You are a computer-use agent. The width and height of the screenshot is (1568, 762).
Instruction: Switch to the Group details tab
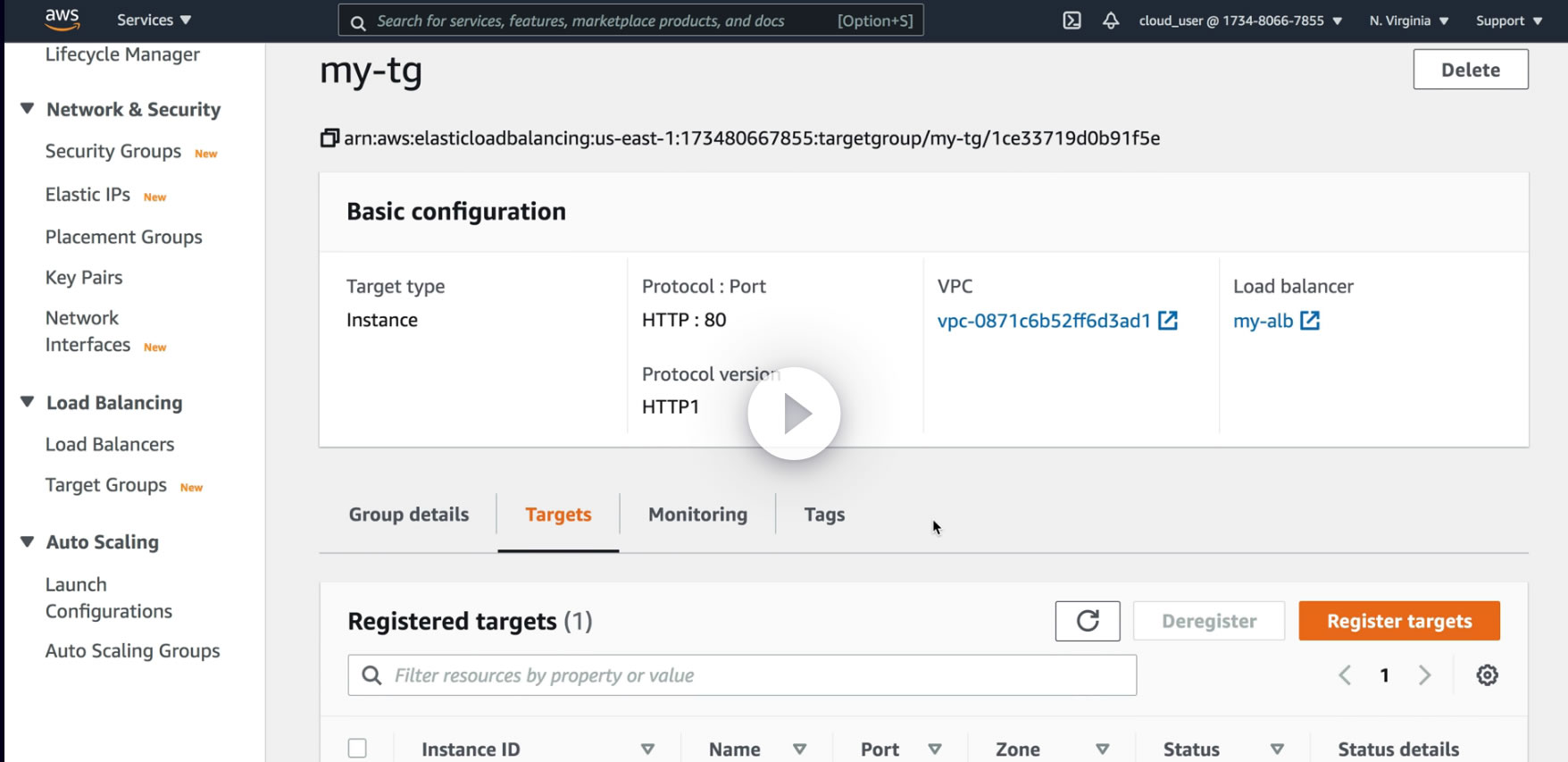[x=408, y=515]
